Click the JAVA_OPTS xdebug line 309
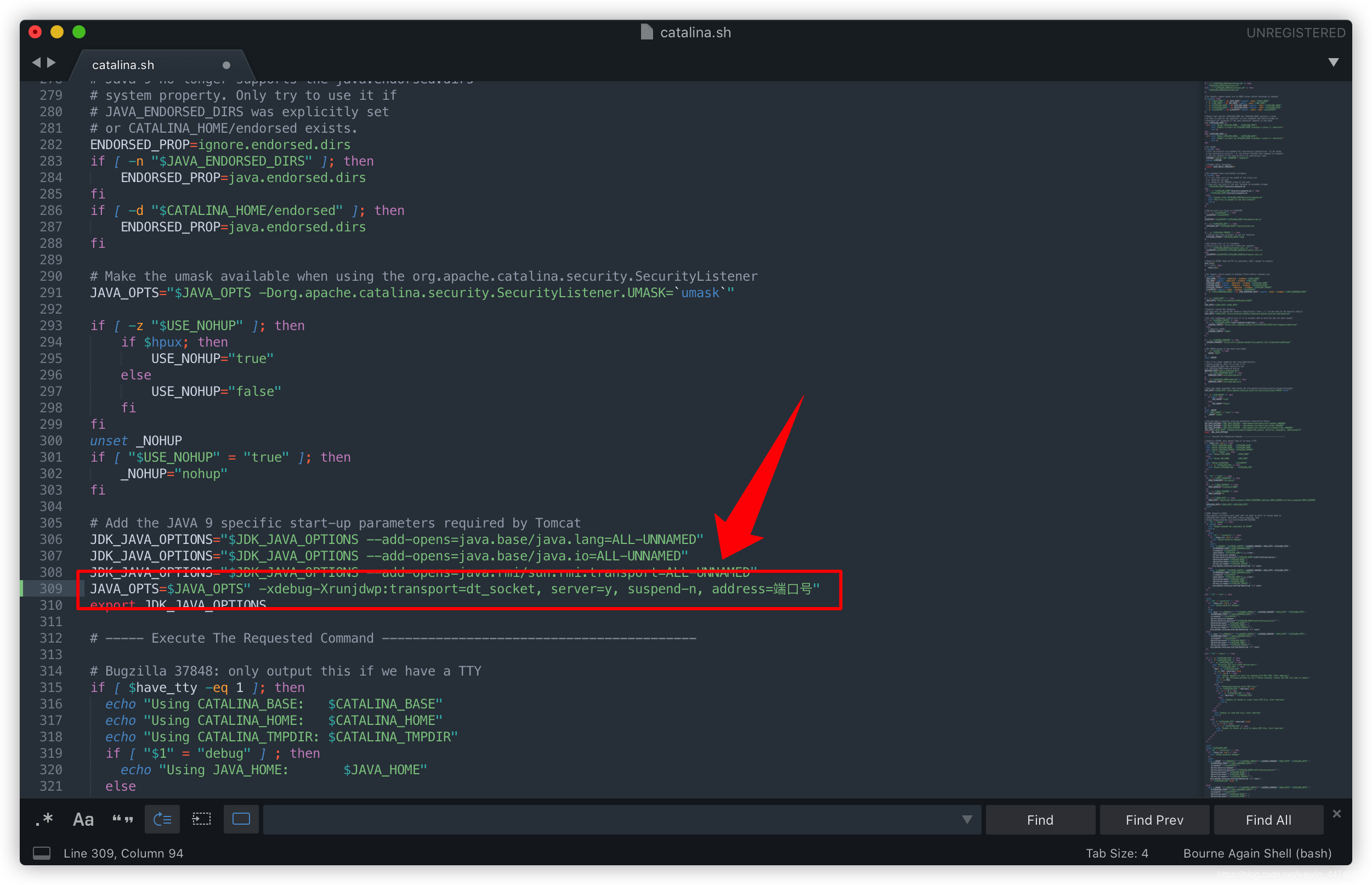 point(455,588)
